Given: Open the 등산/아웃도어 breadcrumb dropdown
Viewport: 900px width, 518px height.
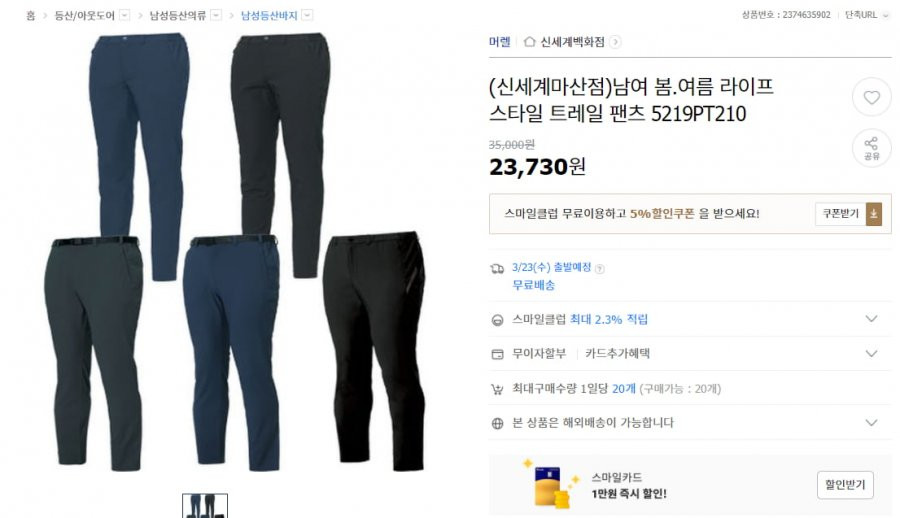Looking at the screenshot, I should click(x=125, y=16).
